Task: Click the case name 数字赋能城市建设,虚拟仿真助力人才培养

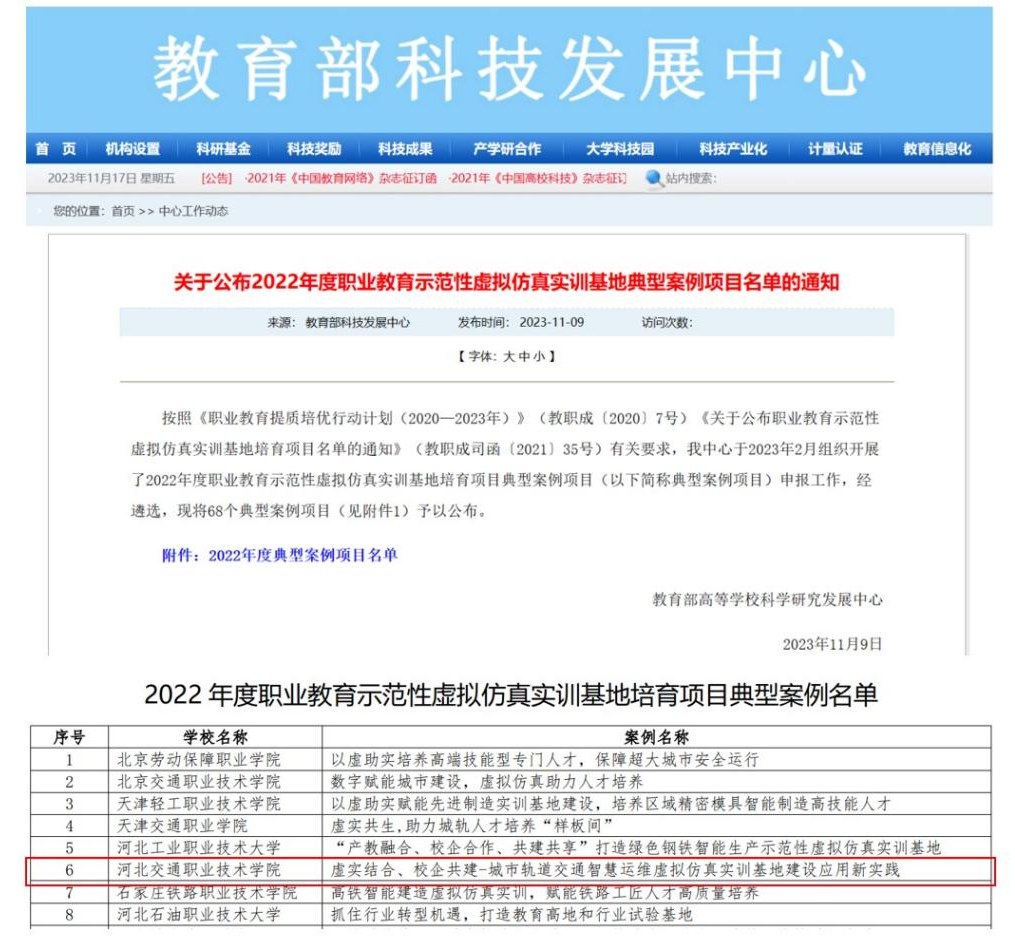Action: [x=487, y=781]
